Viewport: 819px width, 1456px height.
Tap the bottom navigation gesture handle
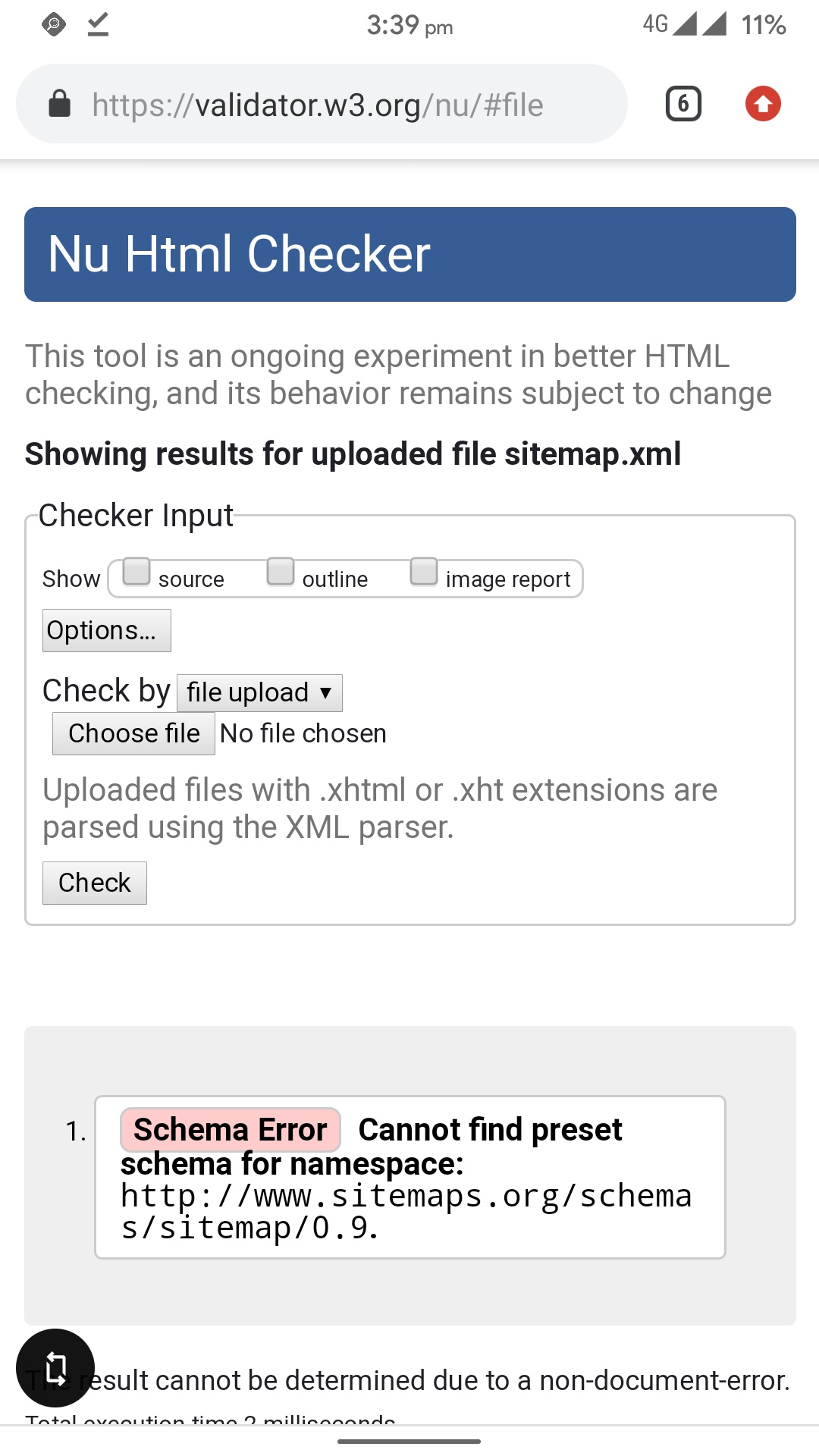409,1441
